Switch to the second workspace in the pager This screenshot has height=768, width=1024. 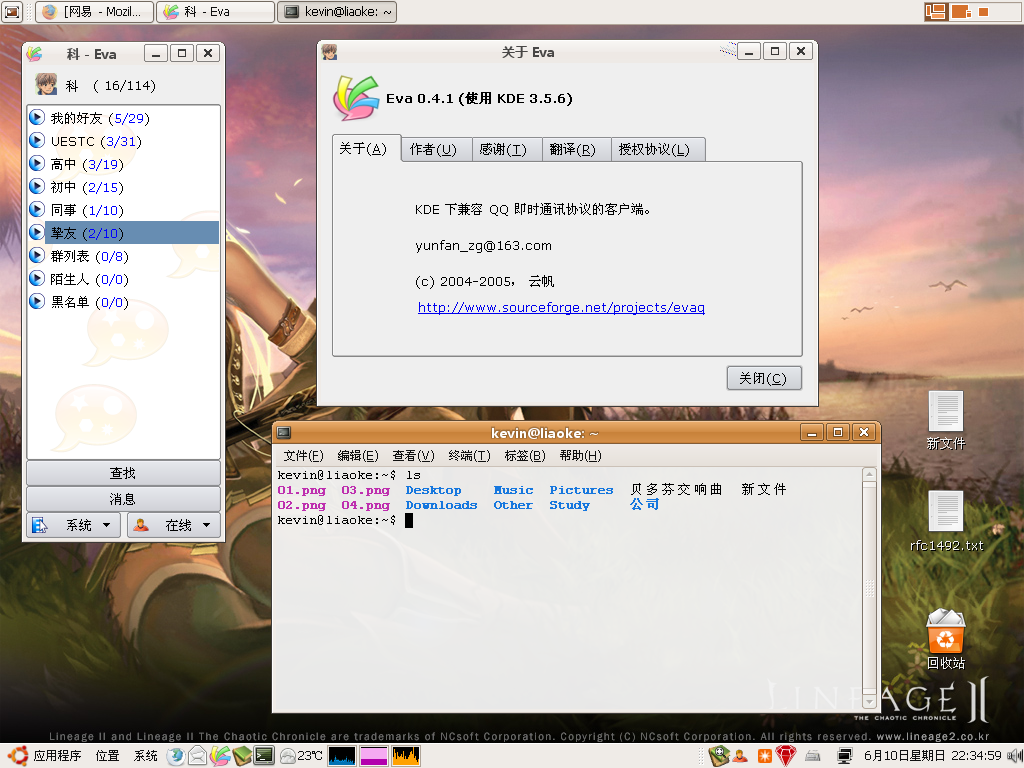tap(961, 11)
